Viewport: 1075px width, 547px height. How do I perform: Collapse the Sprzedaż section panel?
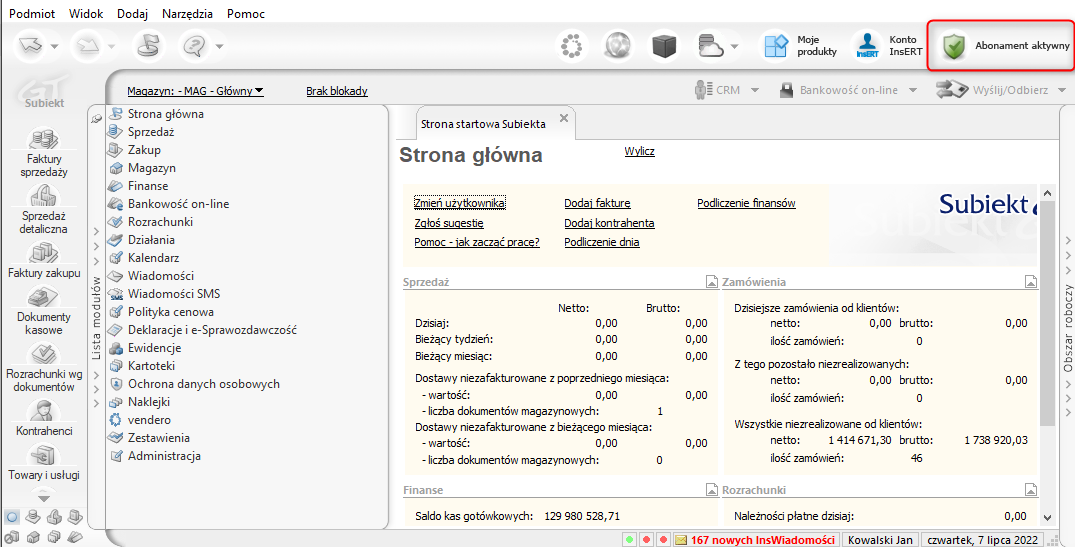711,282
